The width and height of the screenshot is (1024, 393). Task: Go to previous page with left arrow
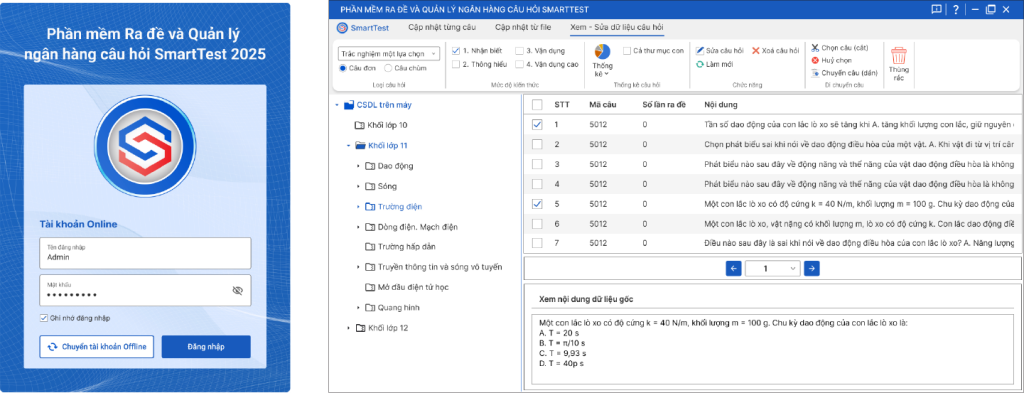pyautogui.click(x=733, y=268)
